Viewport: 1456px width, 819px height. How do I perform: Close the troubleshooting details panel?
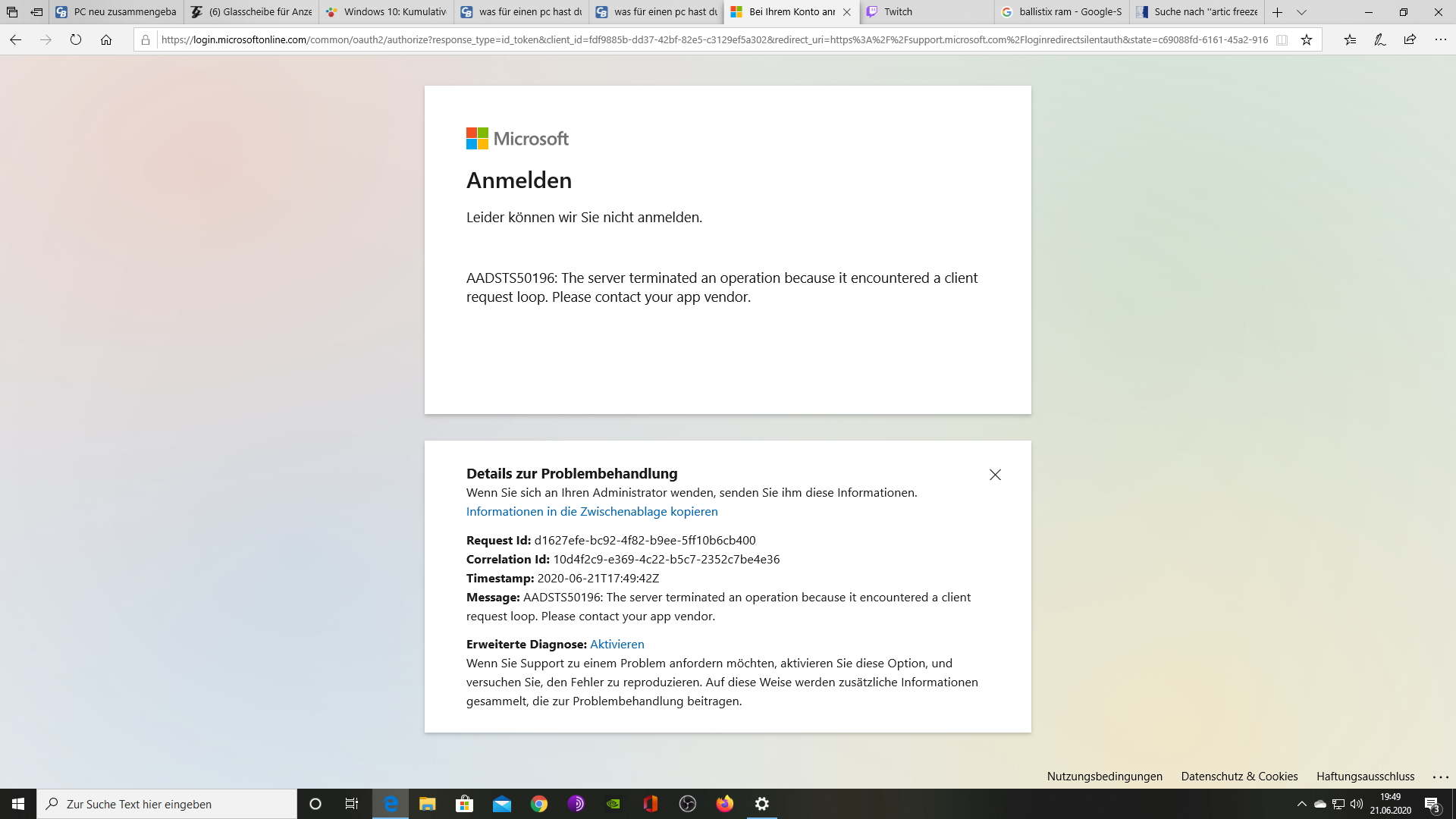tap(995, 475)
